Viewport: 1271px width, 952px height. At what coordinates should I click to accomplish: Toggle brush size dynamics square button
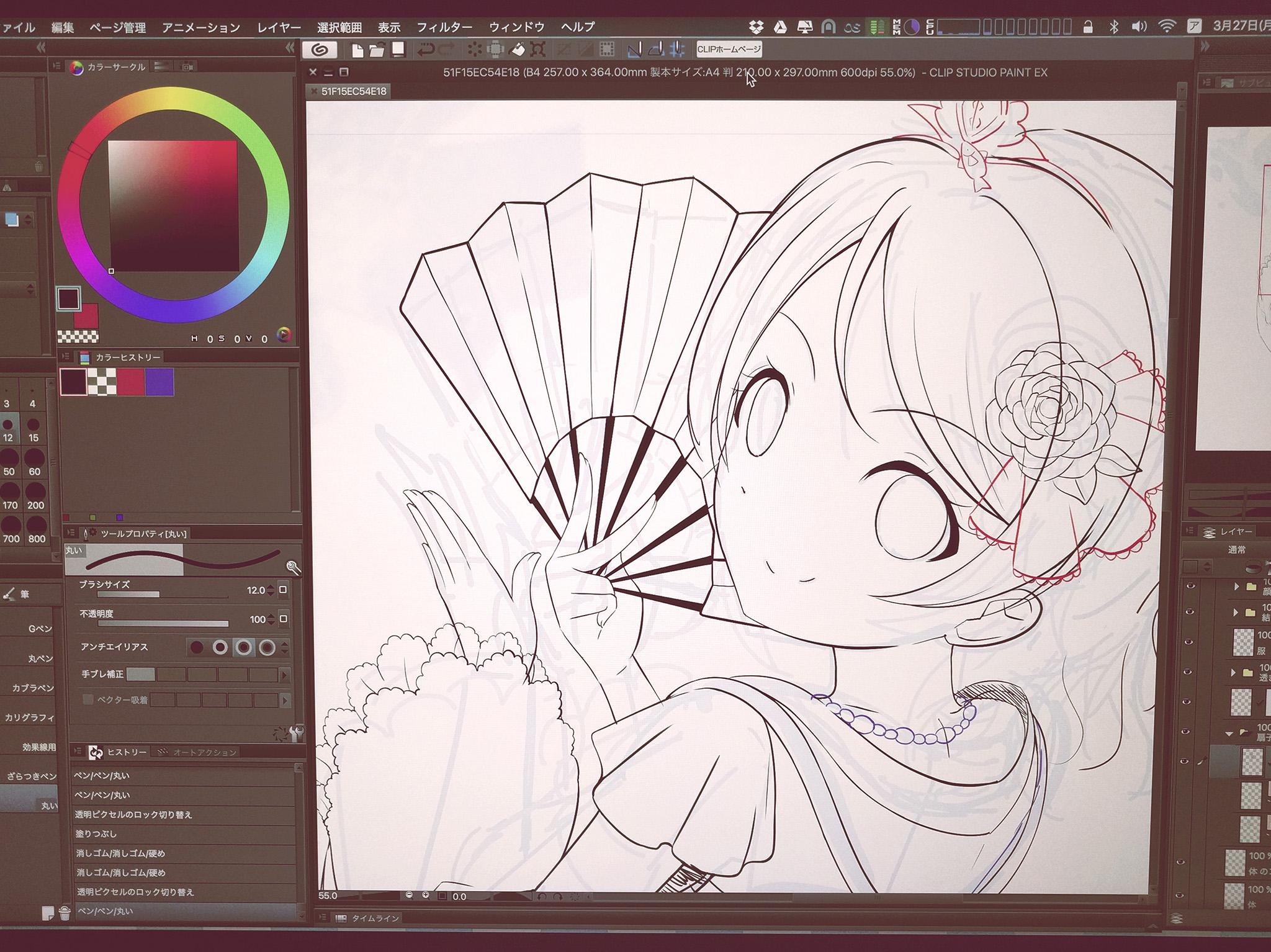point(283,590)
